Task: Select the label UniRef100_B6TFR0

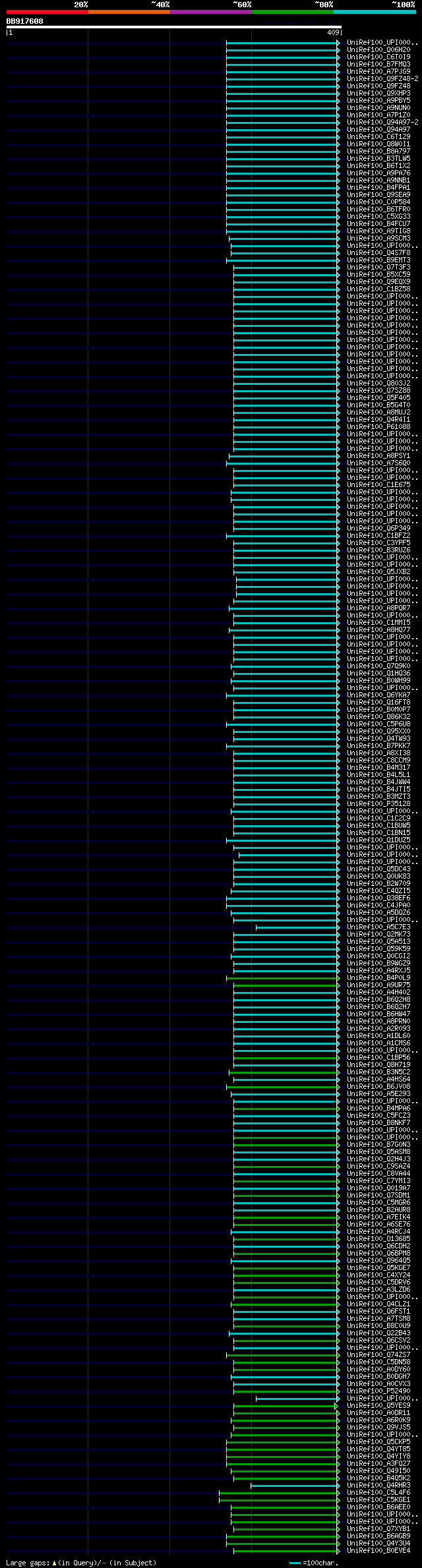Action: [x=378, y=209]
